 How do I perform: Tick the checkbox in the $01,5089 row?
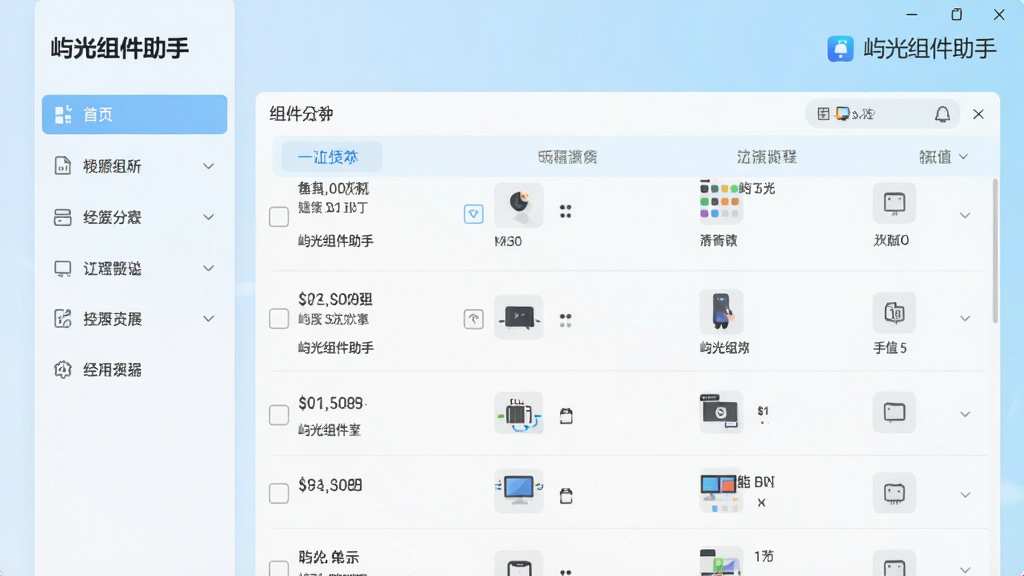(x=279, y=415)
